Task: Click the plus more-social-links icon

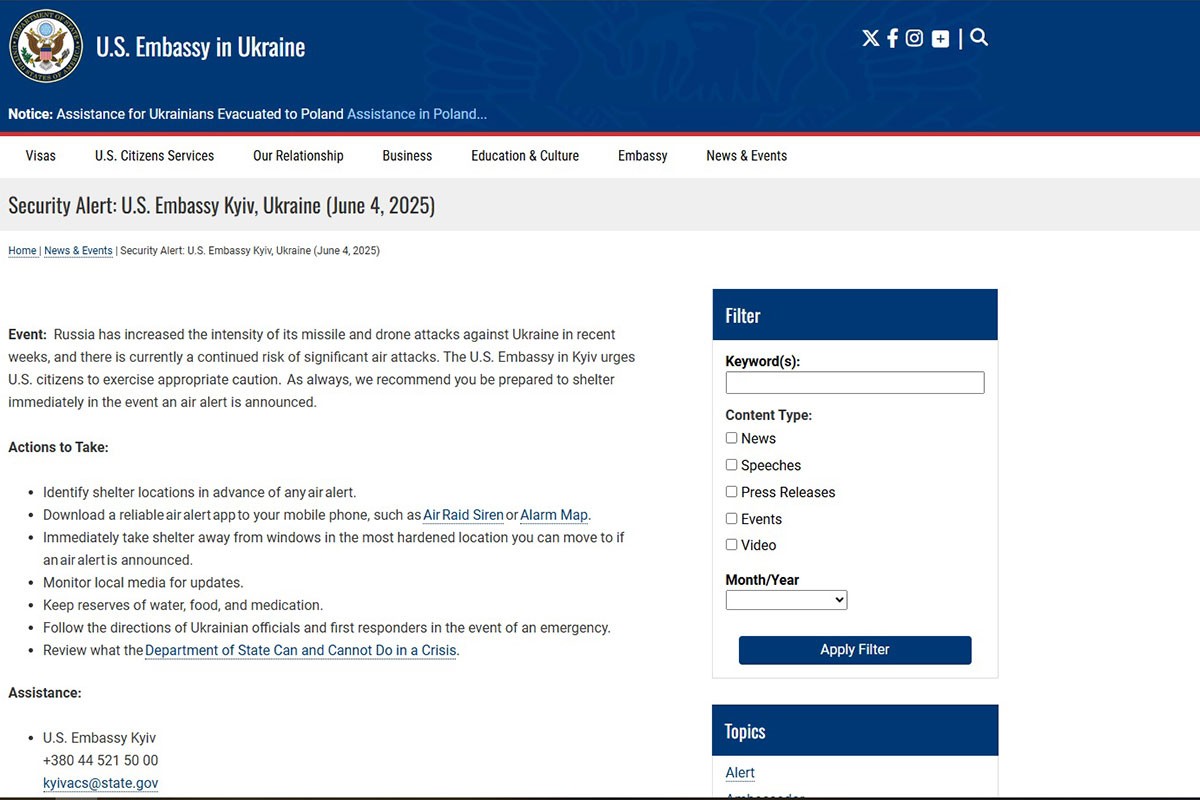Action: click(940, 39)
